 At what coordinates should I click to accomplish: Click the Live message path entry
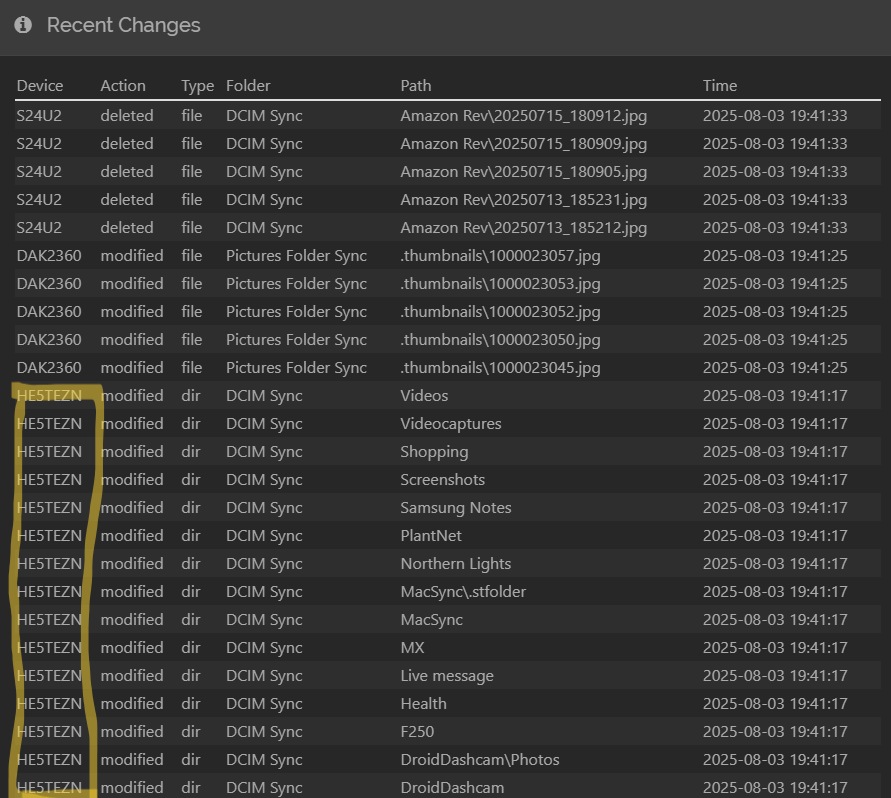pos(447,676)
